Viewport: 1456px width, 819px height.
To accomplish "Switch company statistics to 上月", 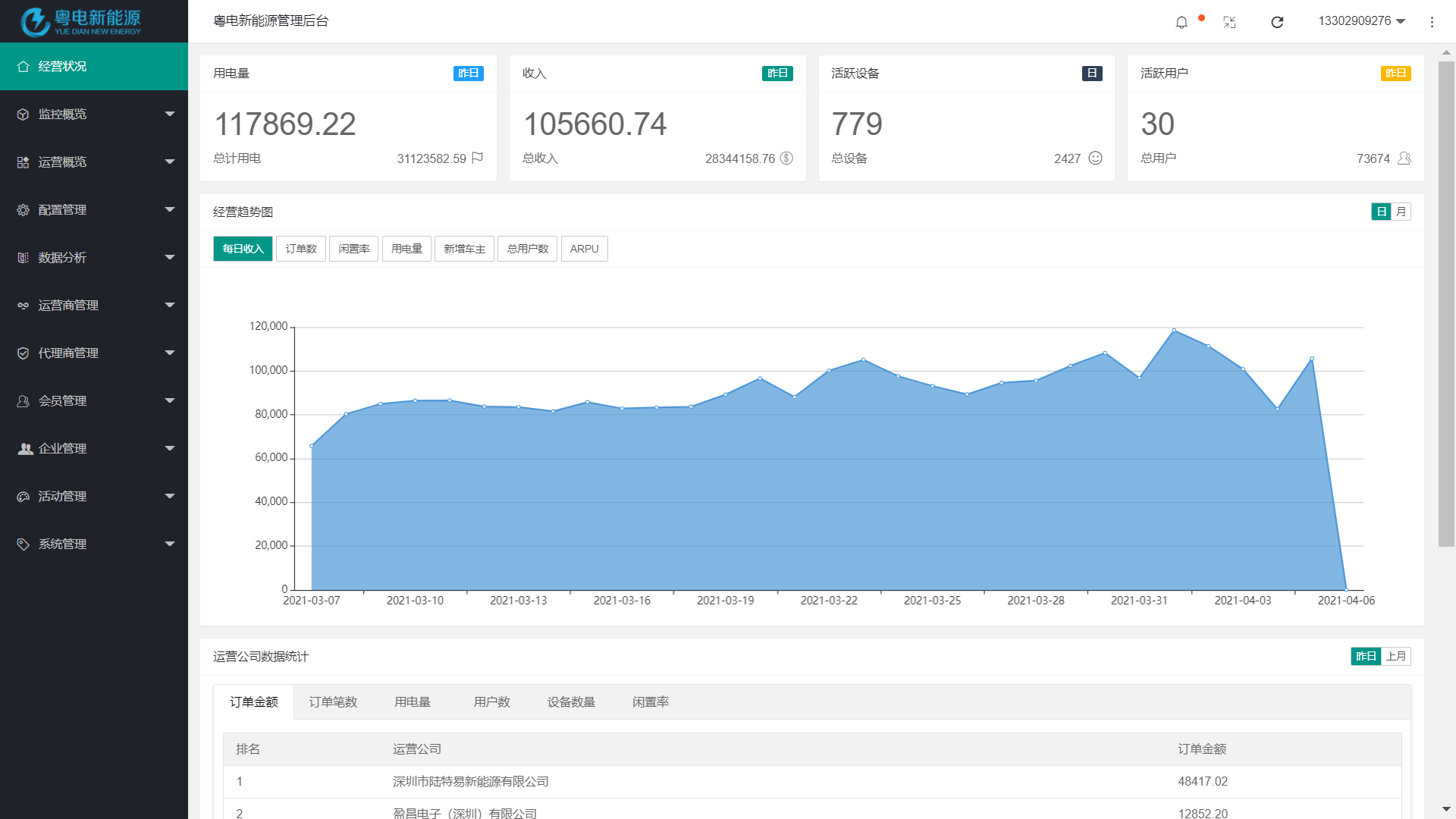I will coord(1395,656).
